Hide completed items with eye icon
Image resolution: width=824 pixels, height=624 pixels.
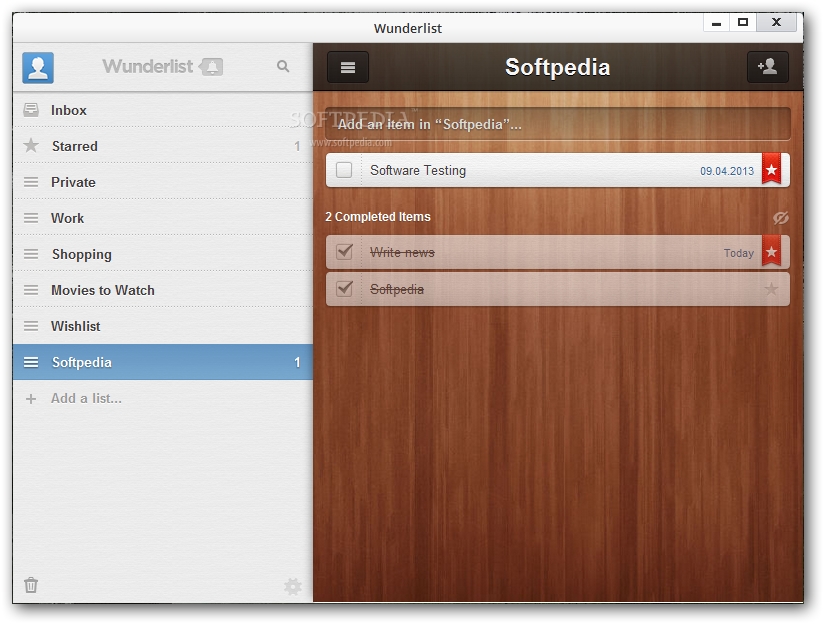[x=781, y=217]
